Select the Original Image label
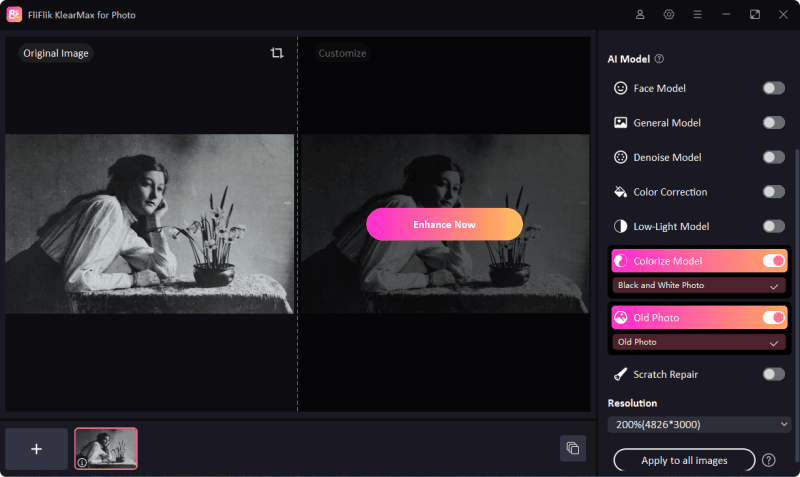800x477 pixels. point(55,53)
